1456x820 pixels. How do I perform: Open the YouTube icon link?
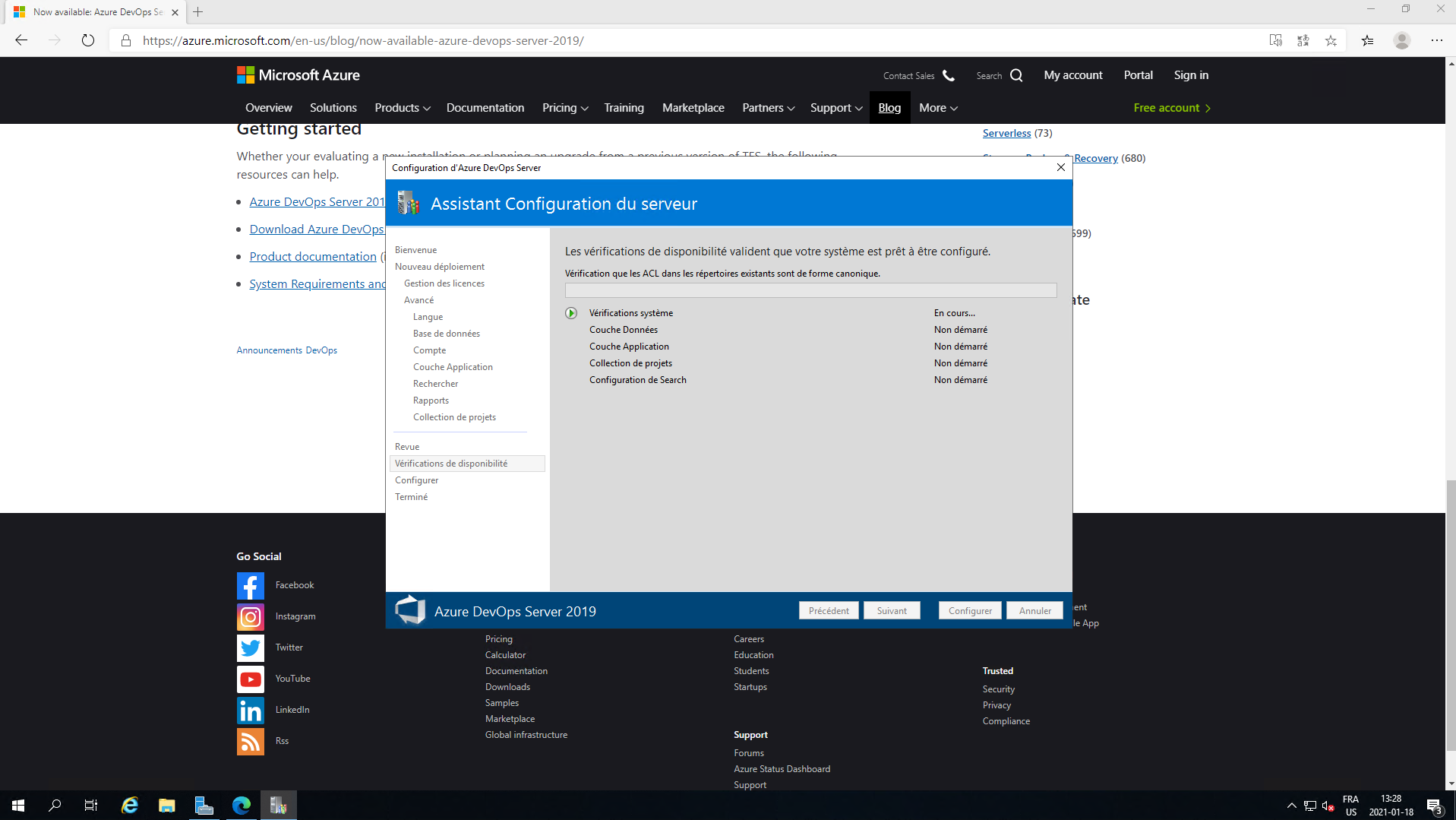250,679
